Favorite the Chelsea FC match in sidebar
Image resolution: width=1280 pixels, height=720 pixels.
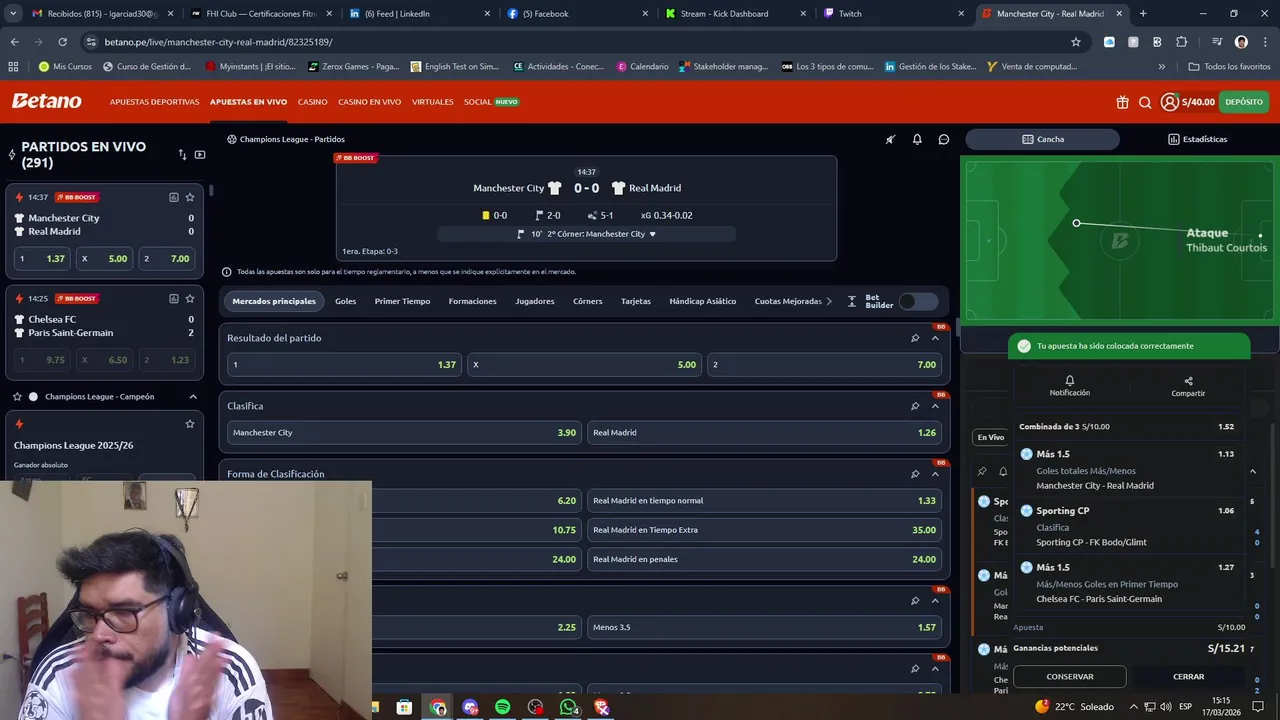point(190,298)
